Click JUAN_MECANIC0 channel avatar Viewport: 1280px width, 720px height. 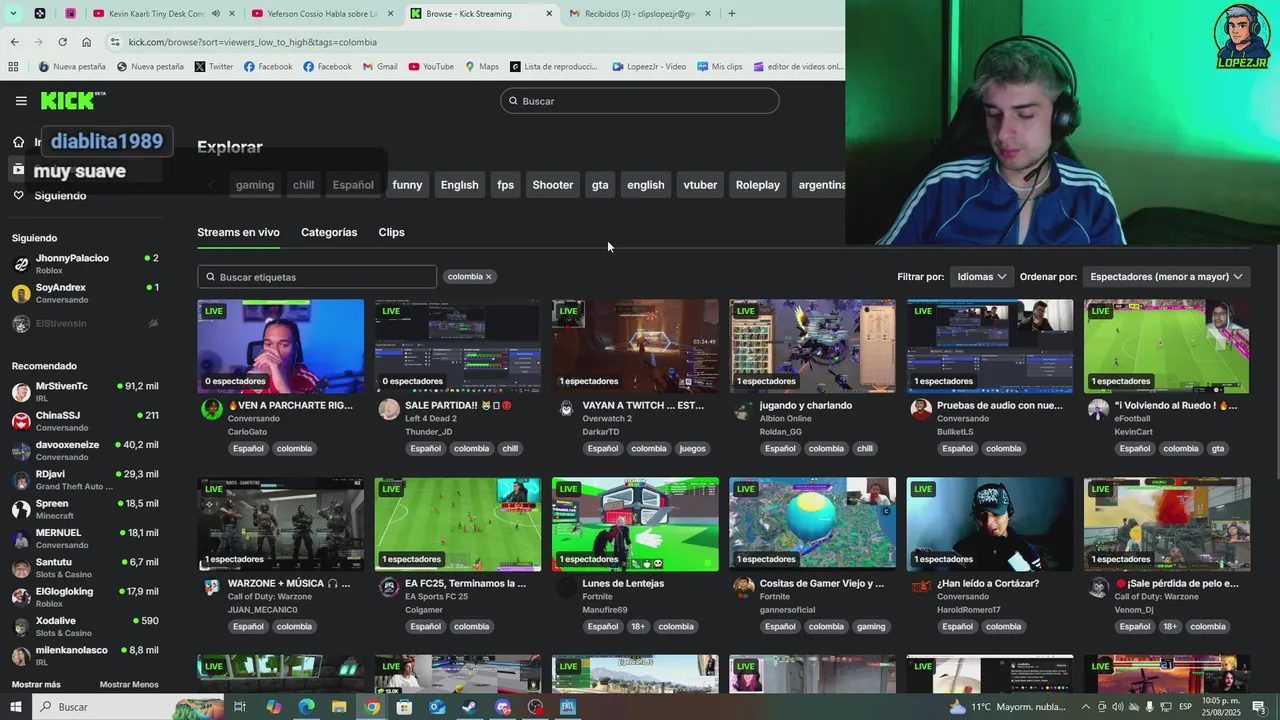click(x=211, y=587)
